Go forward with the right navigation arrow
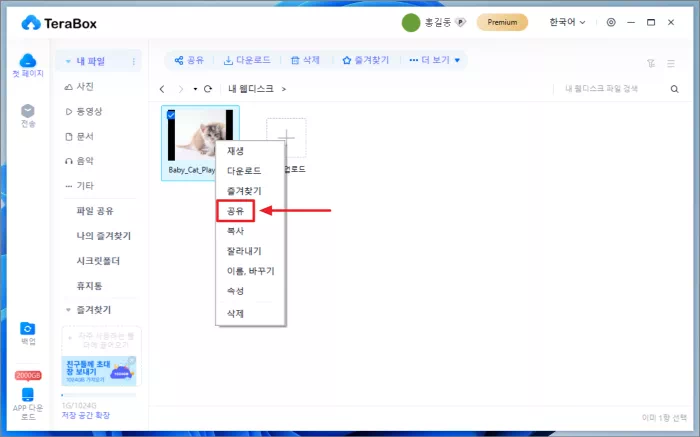 (x=181, y=89)
